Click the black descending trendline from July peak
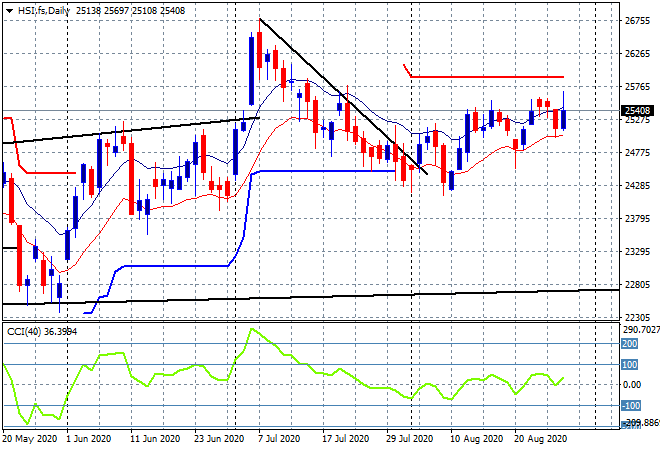This screenshot has width=660, height=450. pyautogui.click(x=340, y=95)
